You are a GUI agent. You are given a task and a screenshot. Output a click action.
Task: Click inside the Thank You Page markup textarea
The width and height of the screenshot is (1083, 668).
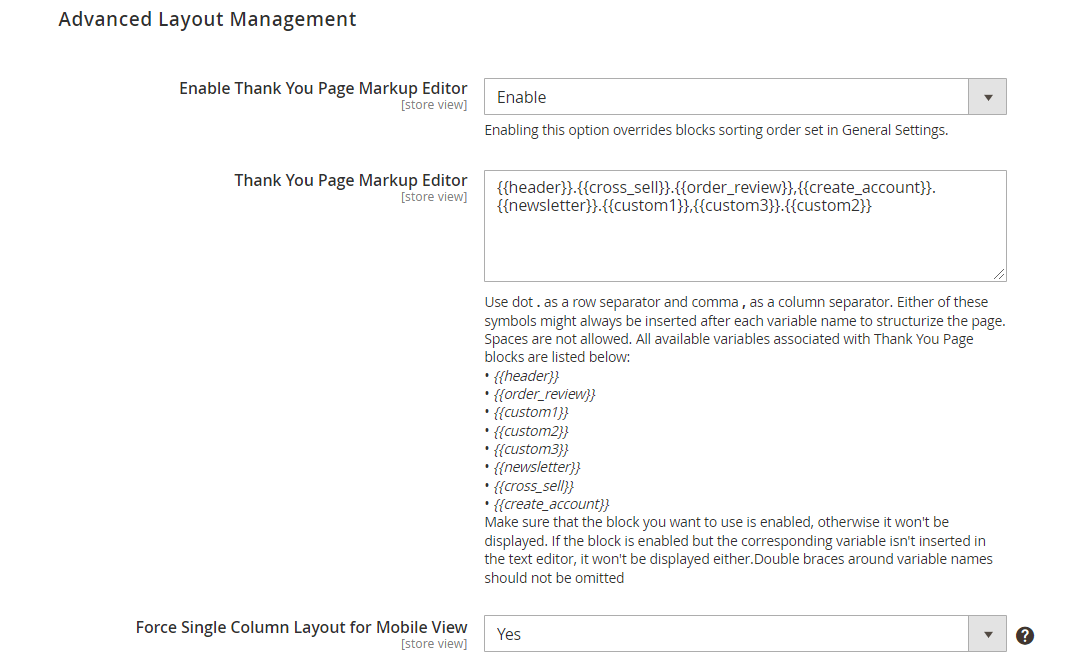coord(745,226)
